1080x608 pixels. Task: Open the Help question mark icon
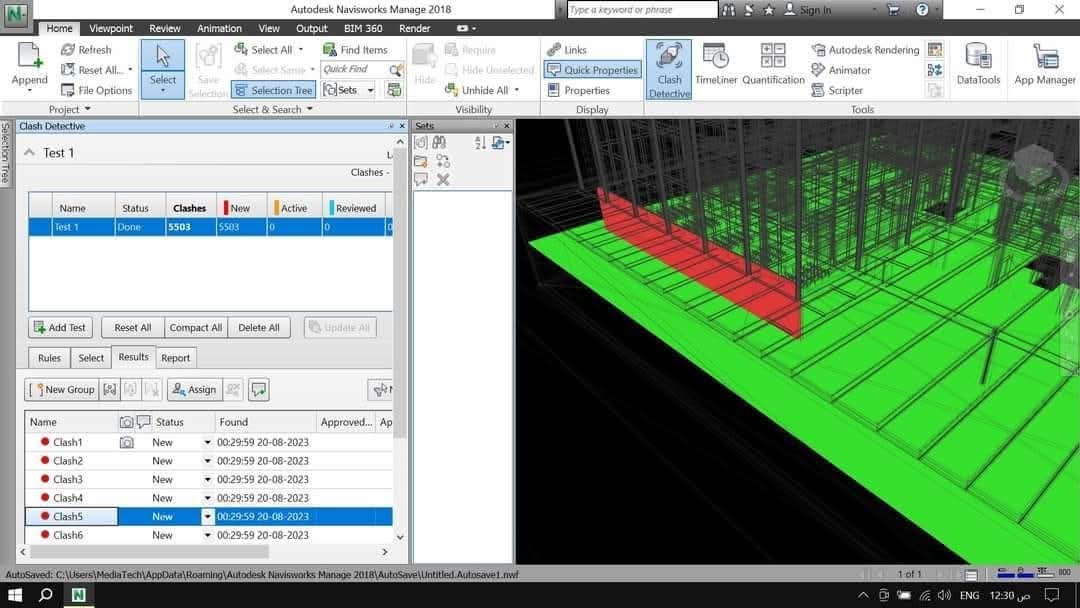[922, 10]
